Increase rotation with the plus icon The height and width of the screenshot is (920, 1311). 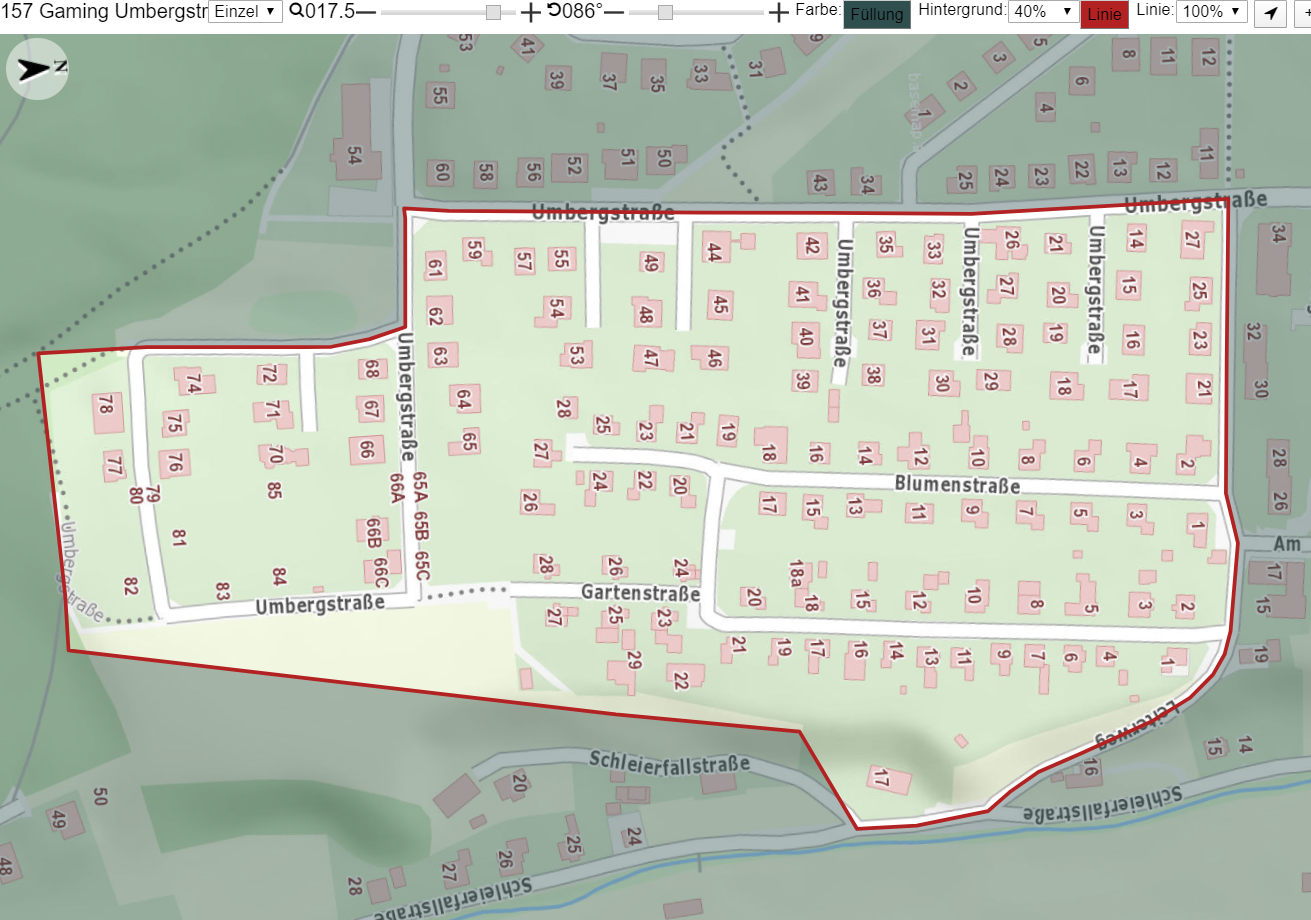coord(779,12)
